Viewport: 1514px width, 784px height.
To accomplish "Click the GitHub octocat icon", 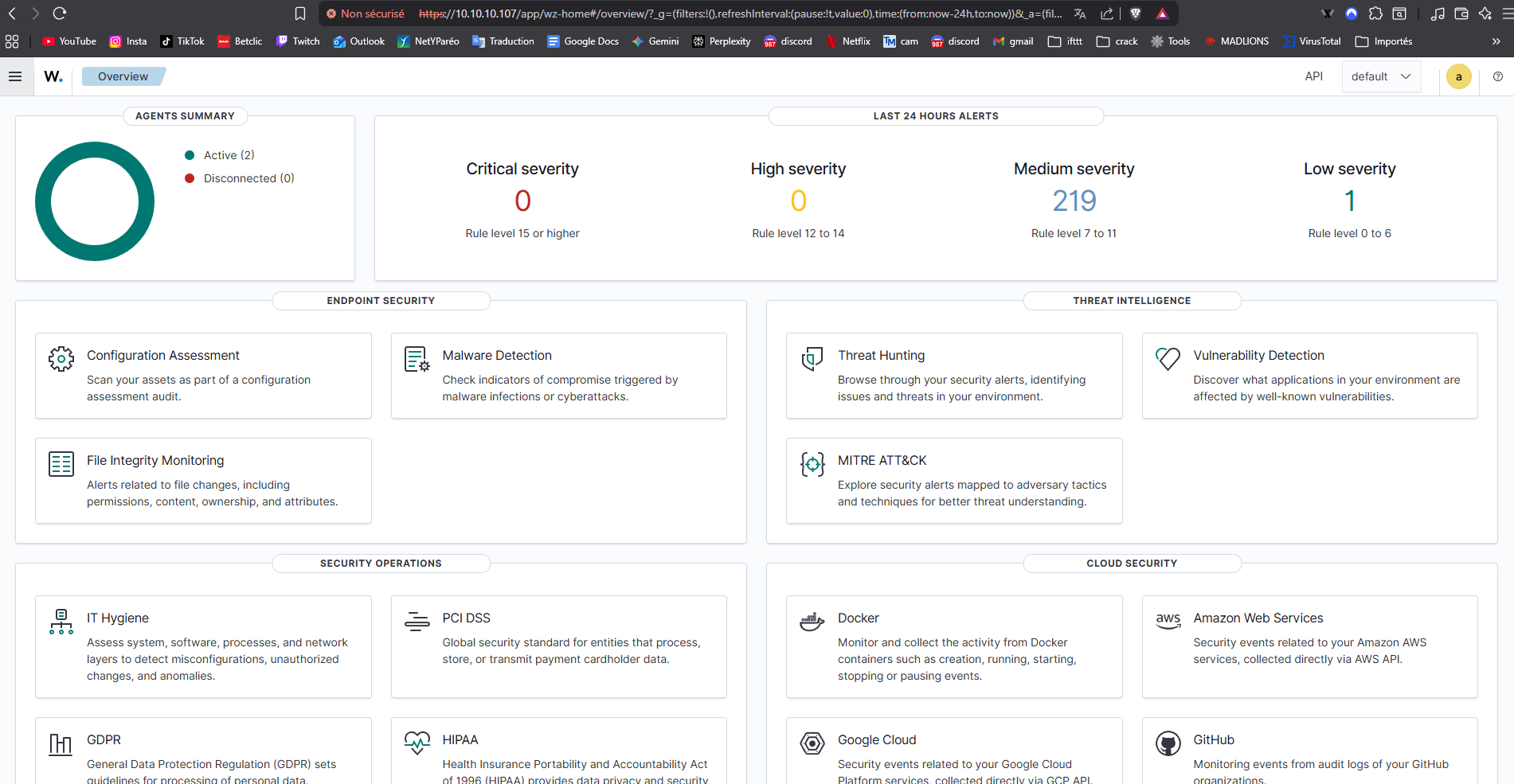I will pos(1168,743).
